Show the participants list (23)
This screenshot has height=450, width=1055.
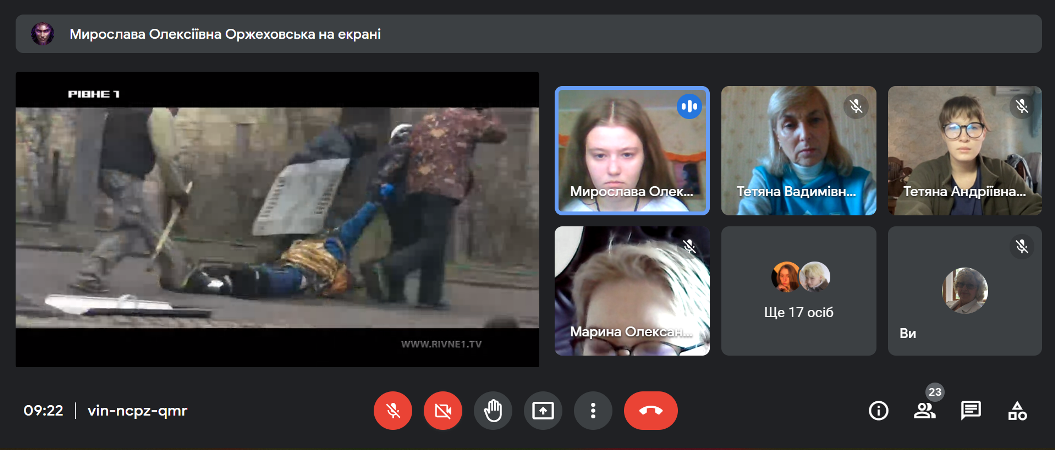[x=924, y=410]
